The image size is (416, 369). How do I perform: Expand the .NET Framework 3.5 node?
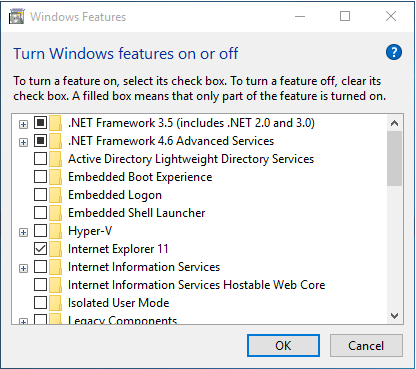tap(23, 124)
